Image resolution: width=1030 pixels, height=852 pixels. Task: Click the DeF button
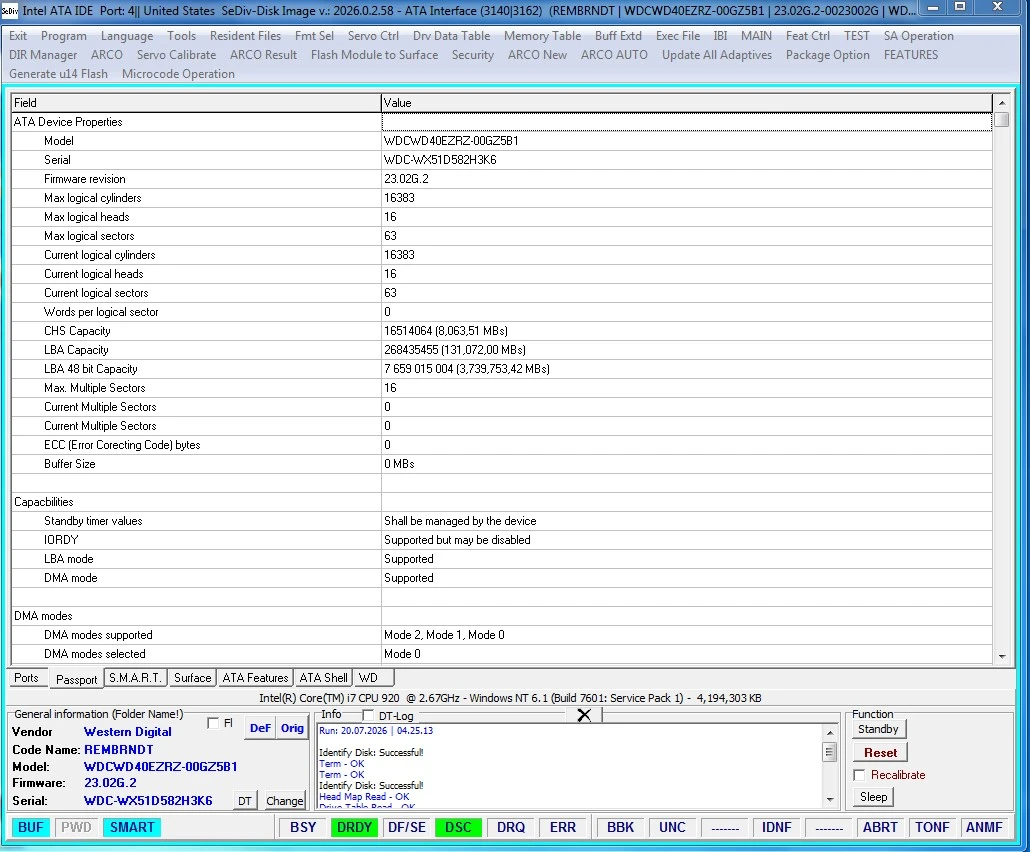(x=260, y=728)
